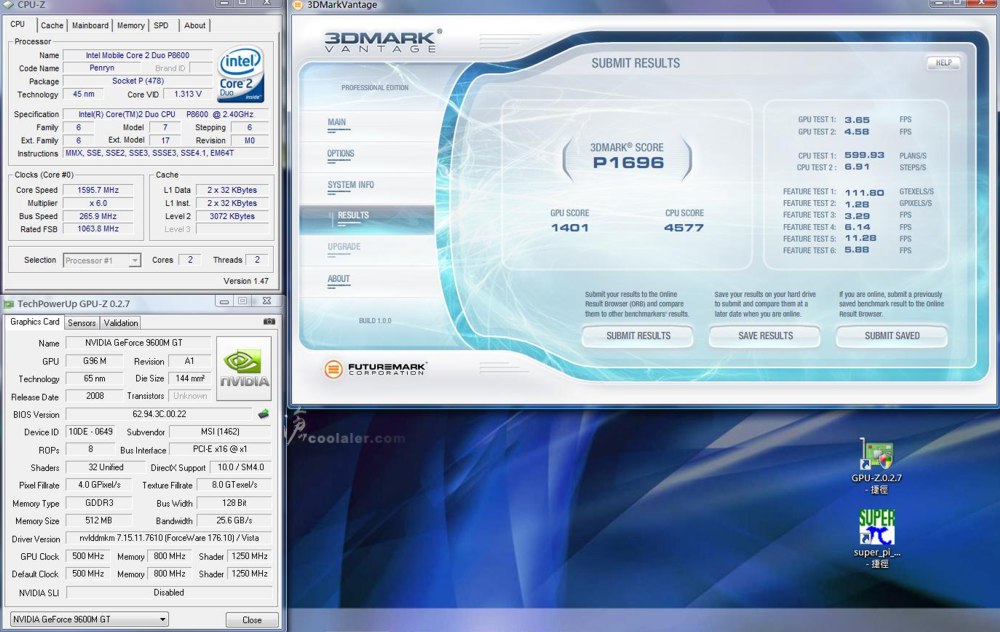
Task: Open SYSTEM INFO in 3DMark sidebar
Action: (x=351, y=185)
